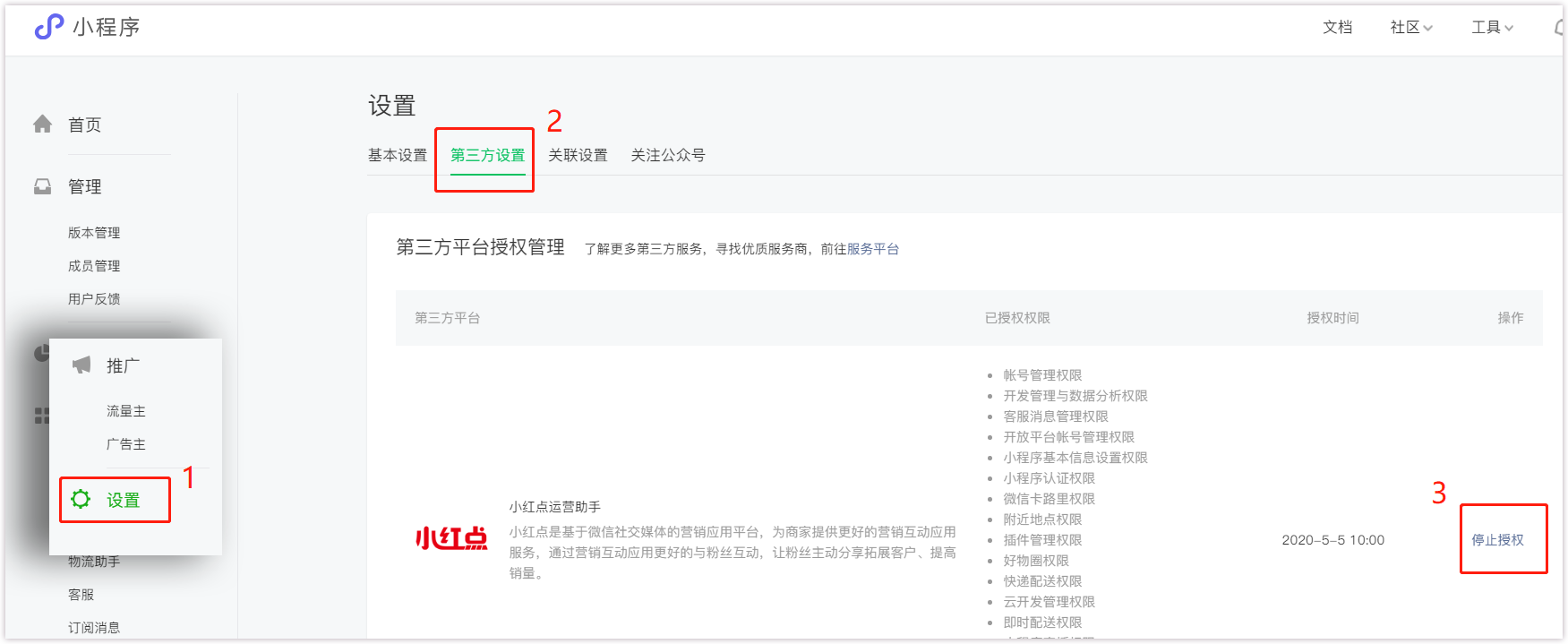Image resolution: width=1568 pixels, height=644 pixels.
Task: Switch to 关联设置 tab
Action: [x=578, y=155]
